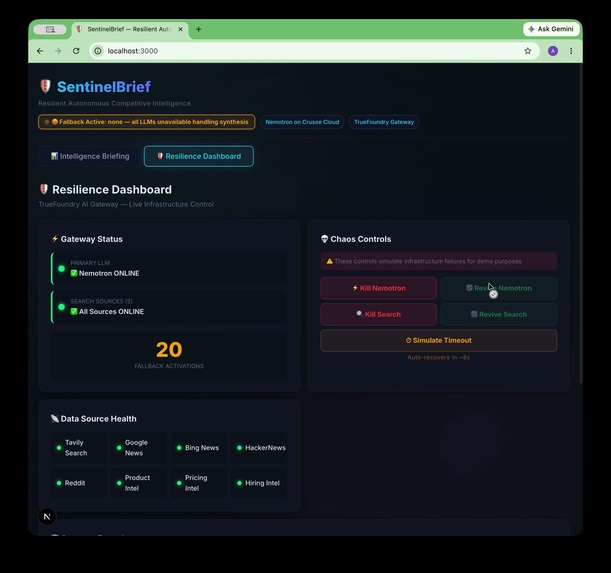Click the Resilience Dashboard page heading
Image resolution: width=611 pixels, height=573 pixels.
pyautogui.click(x=106, y=189)
